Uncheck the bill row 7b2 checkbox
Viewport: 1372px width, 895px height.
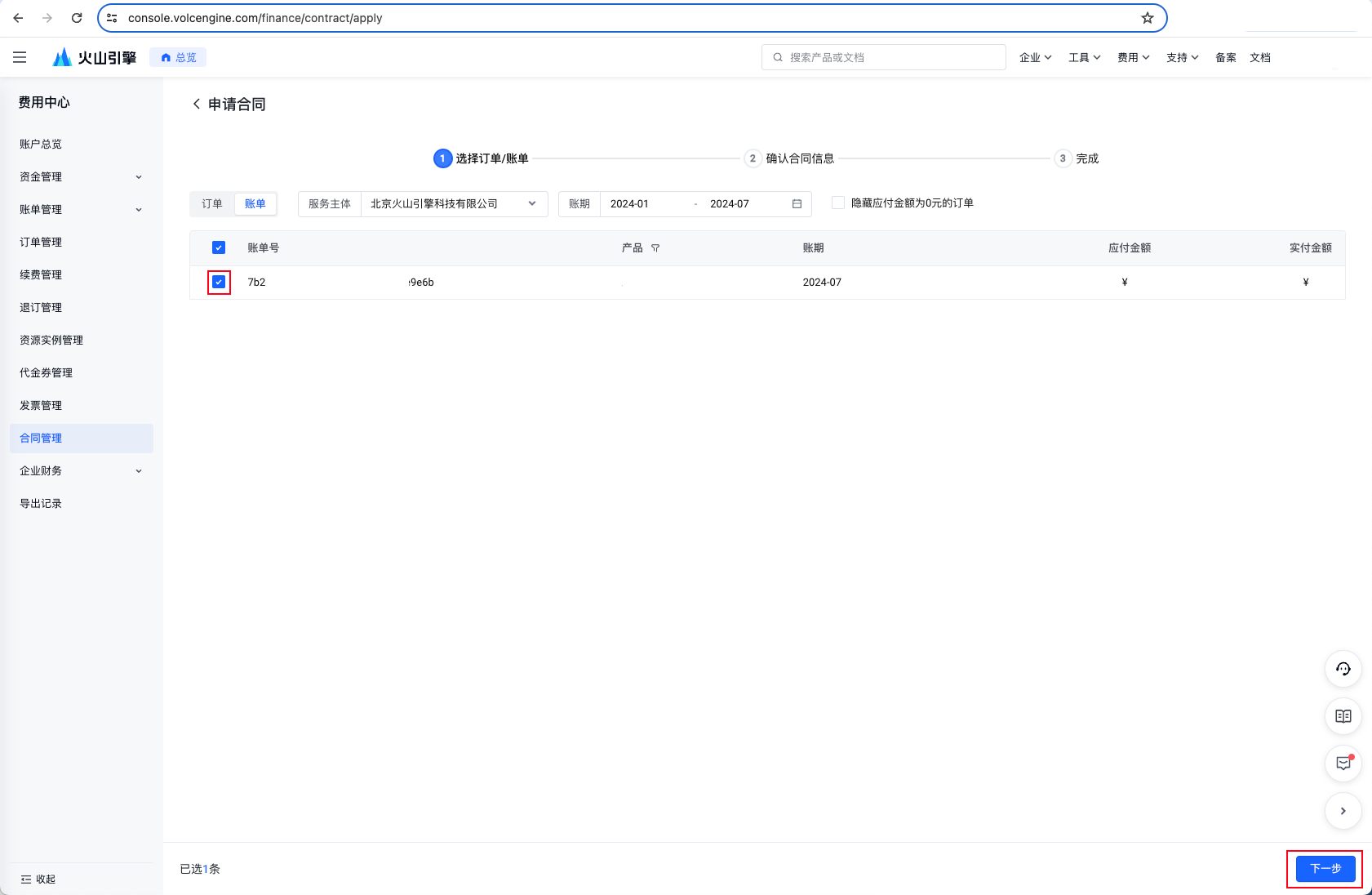[219, 283]
